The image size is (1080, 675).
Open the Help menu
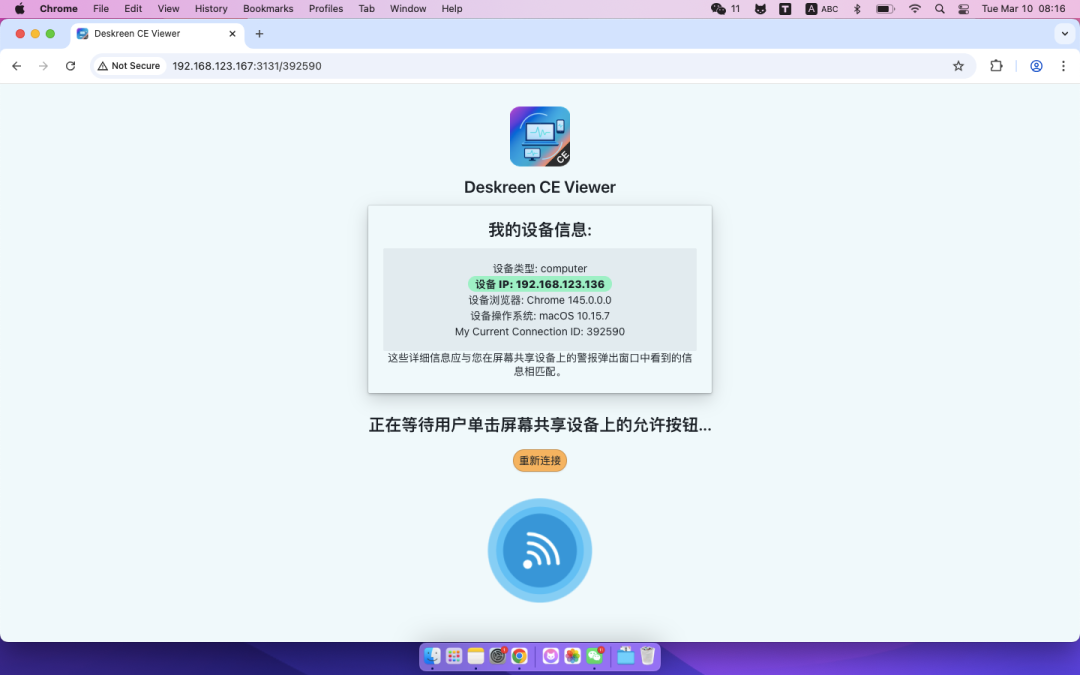pyautogui.click(x=452, y=9)
